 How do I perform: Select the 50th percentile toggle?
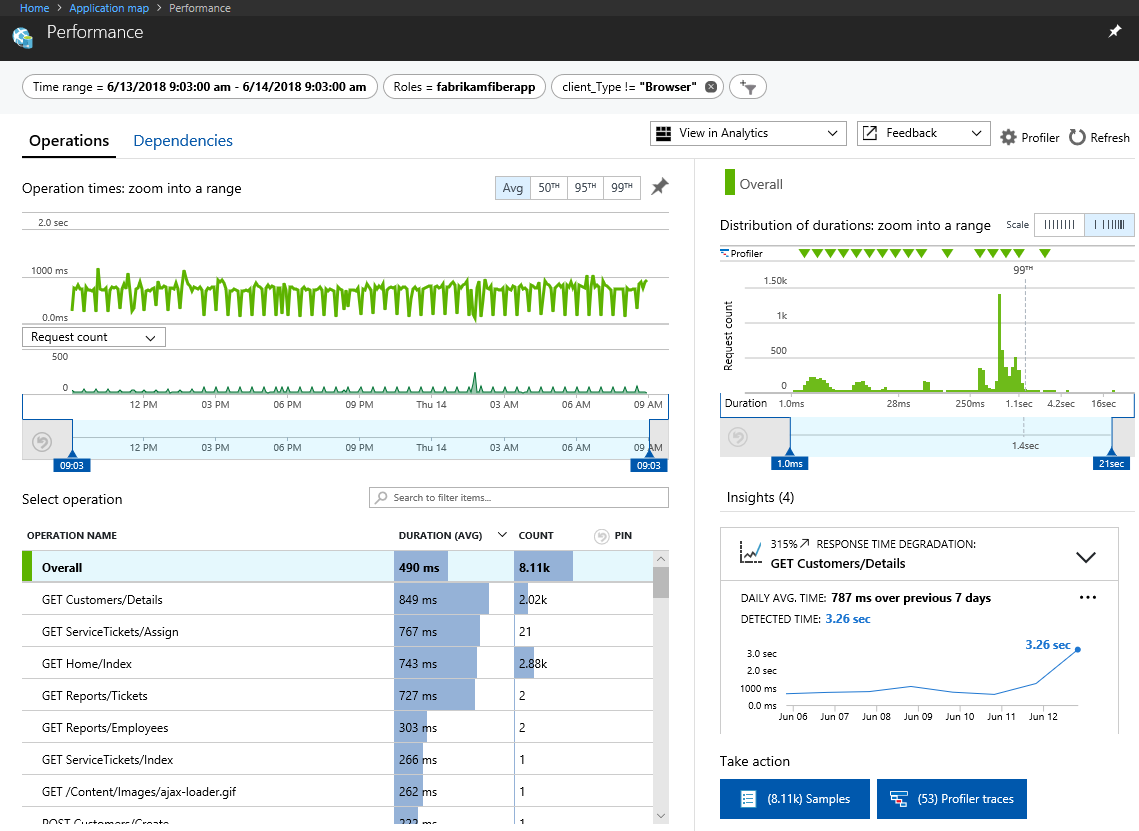pyautogui.click(x=550, y=188)
